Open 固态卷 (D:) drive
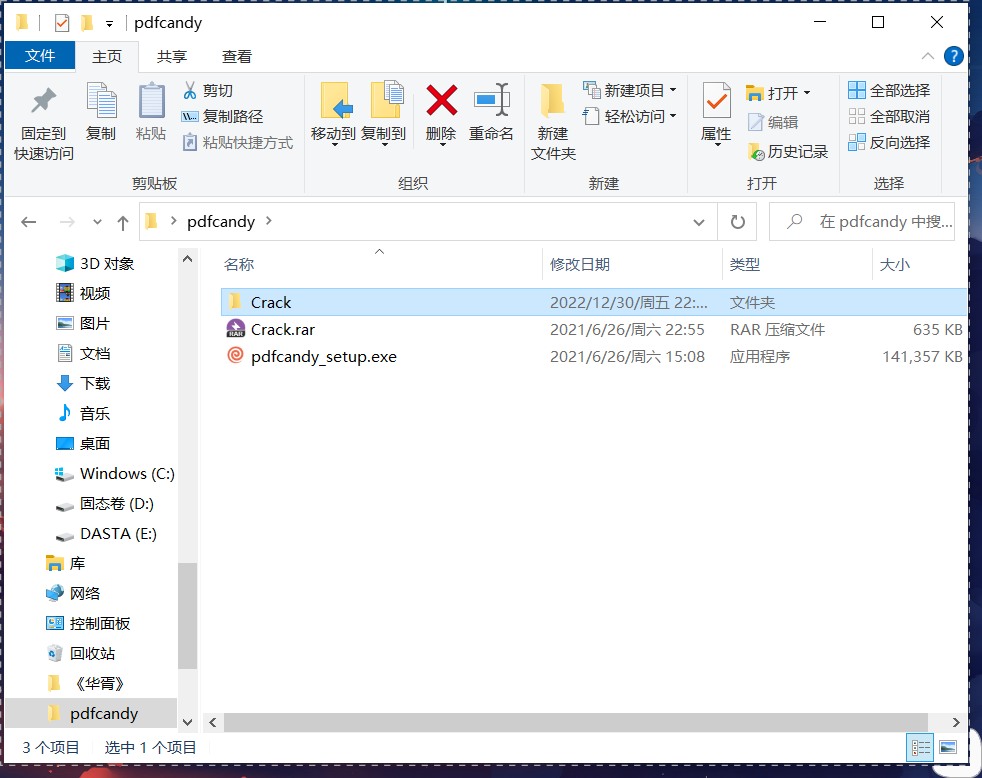The height and width of the screenshot is (778, 982). click(x=105, y=504)
